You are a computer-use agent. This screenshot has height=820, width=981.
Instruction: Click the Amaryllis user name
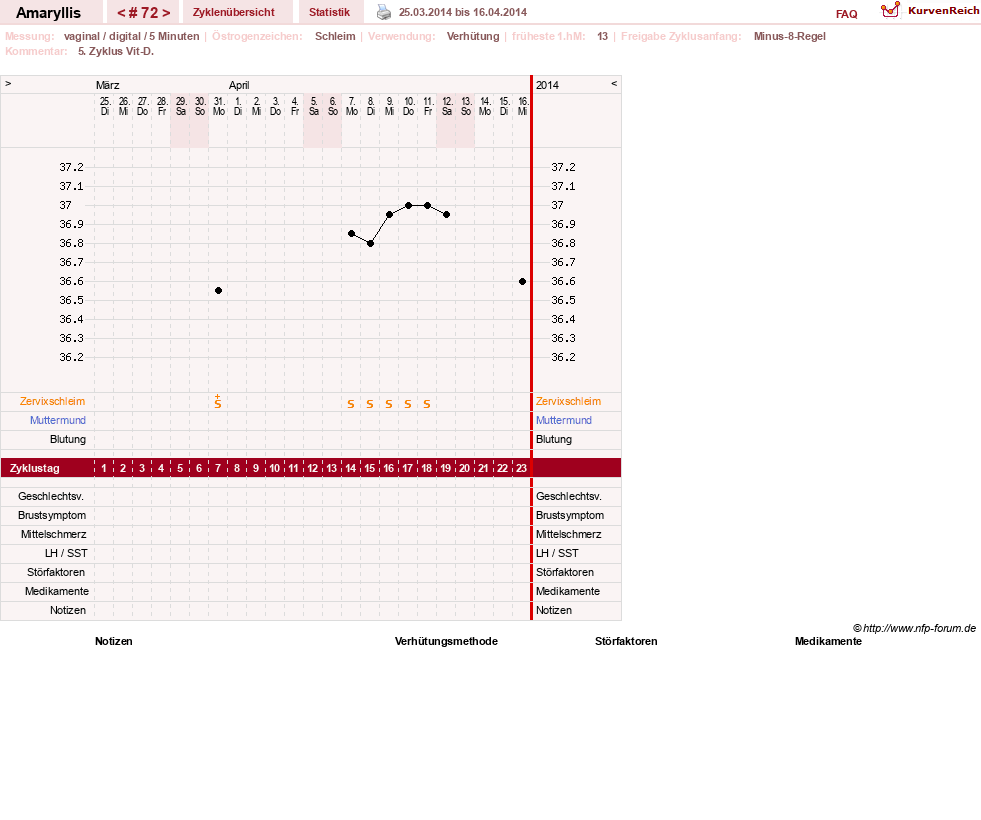click(x=48, y=13)
